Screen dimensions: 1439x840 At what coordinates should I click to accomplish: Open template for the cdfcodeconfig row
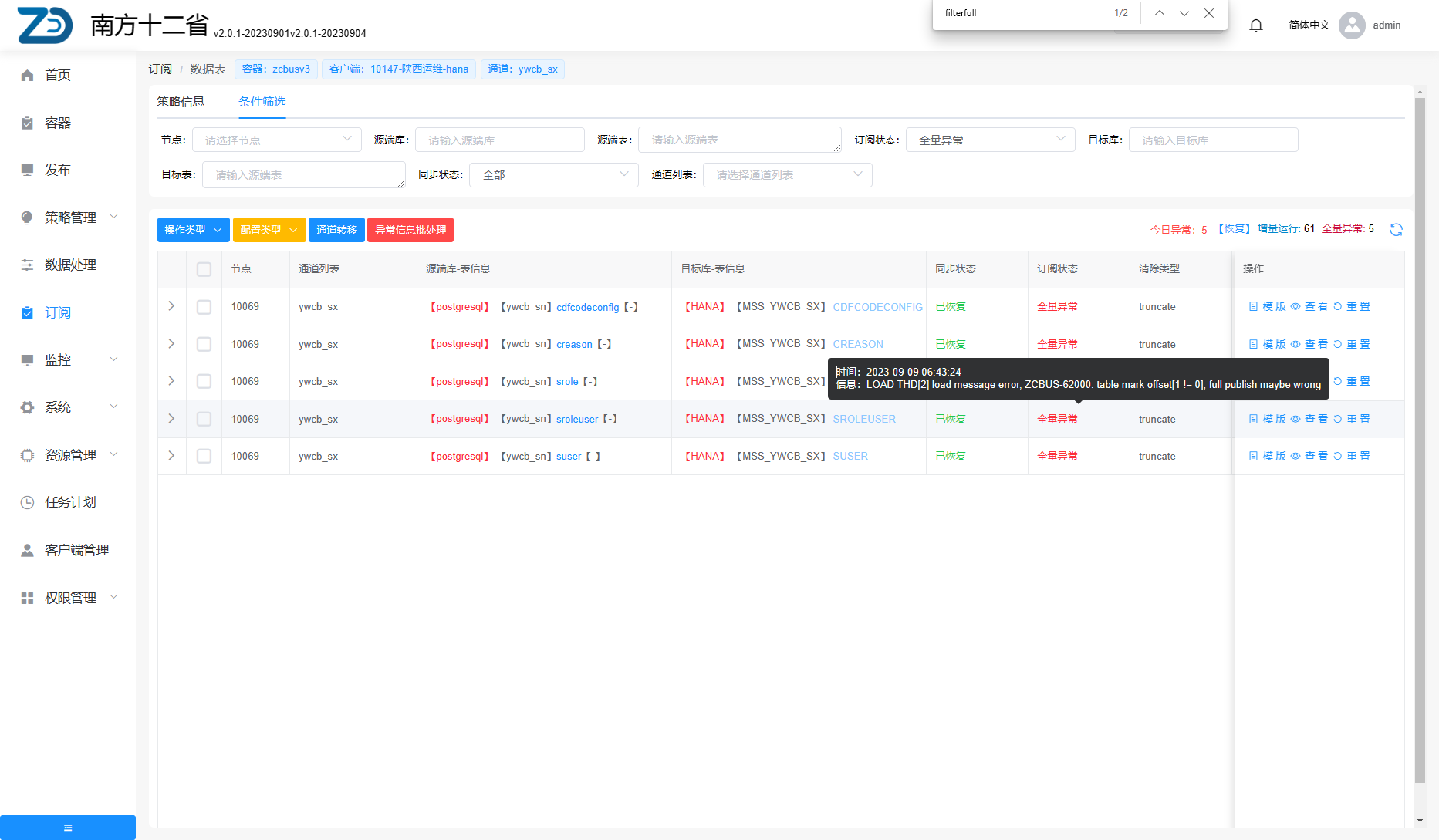[1267, 307]
